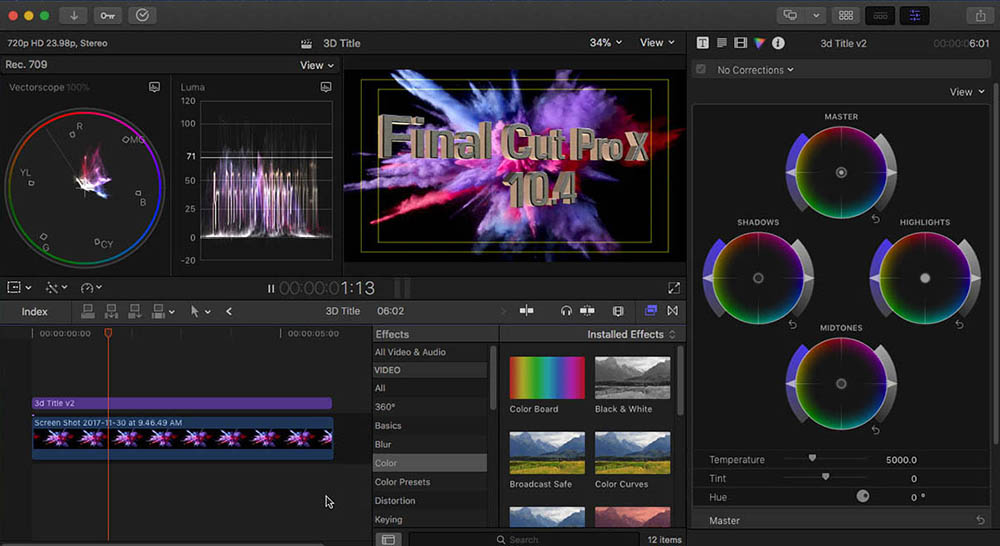Select the Black & White effect thumbnail

(632, 378)
